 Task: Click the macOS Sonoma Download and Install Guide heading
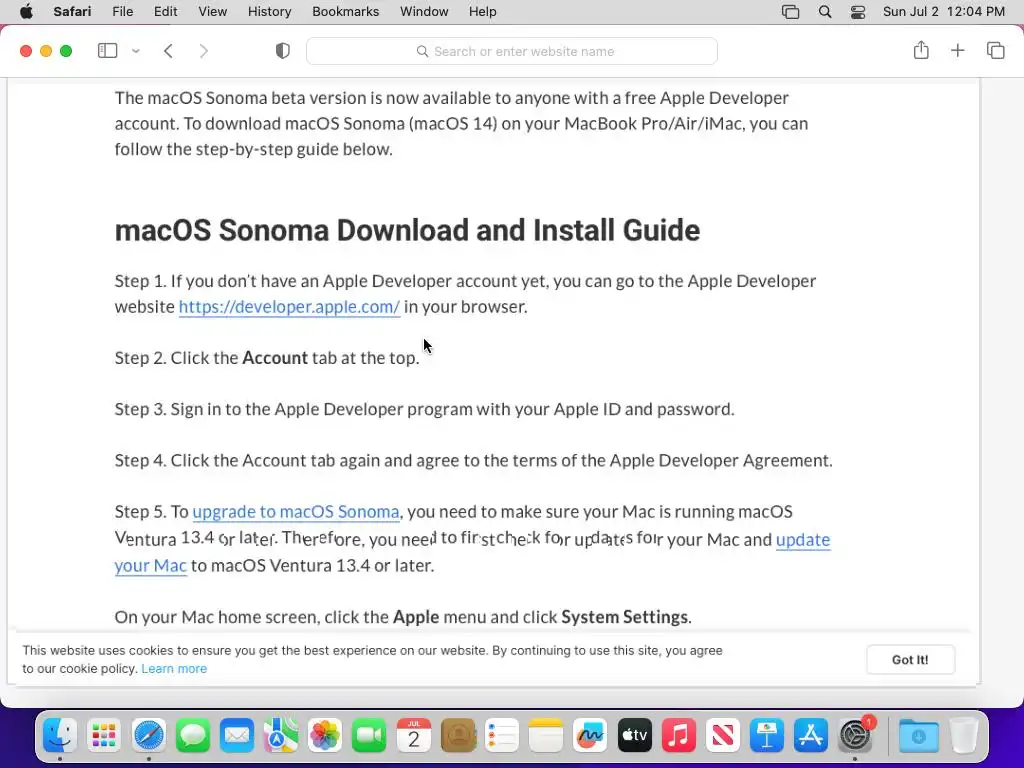pos(407,230)
